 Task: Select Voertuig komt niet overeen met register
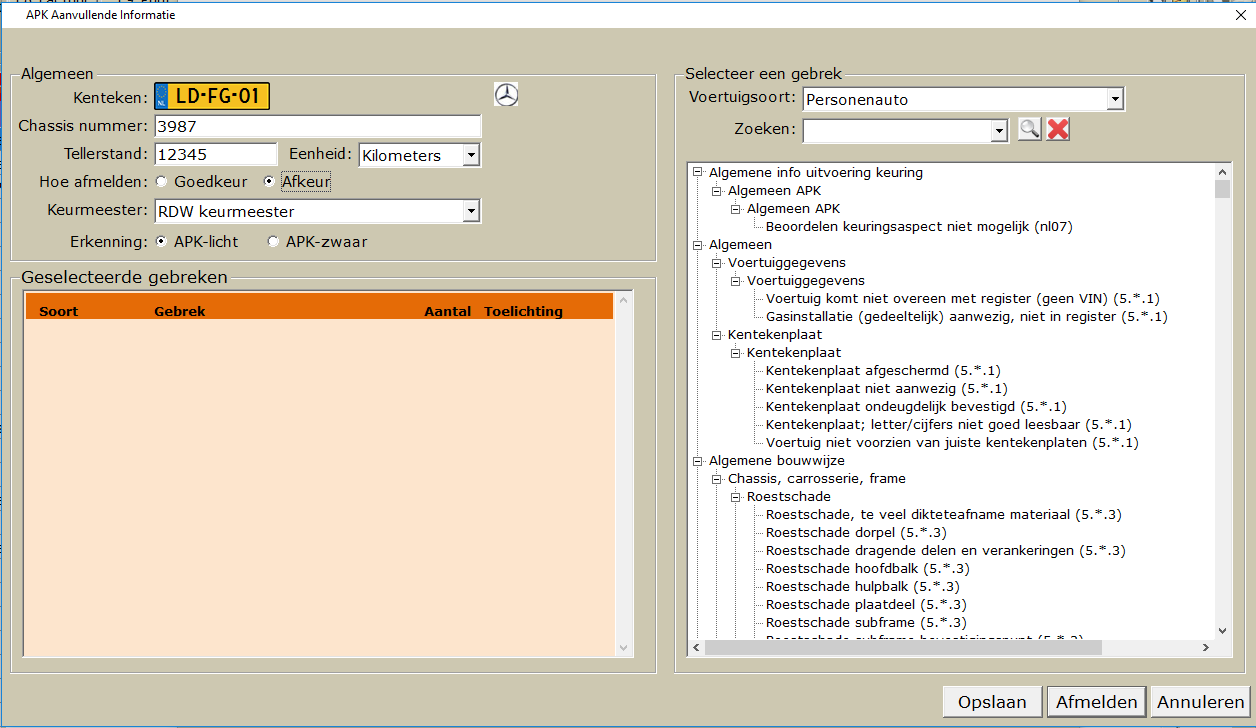click(962, 298)
